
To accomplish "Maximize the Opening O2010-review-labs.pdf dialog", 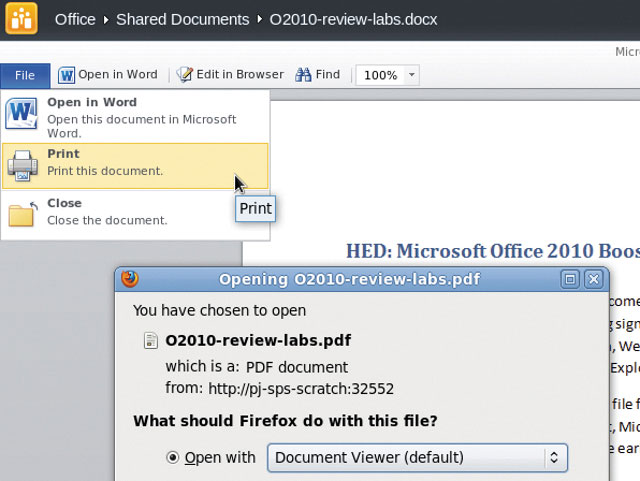I will click(x=570, y=279).
